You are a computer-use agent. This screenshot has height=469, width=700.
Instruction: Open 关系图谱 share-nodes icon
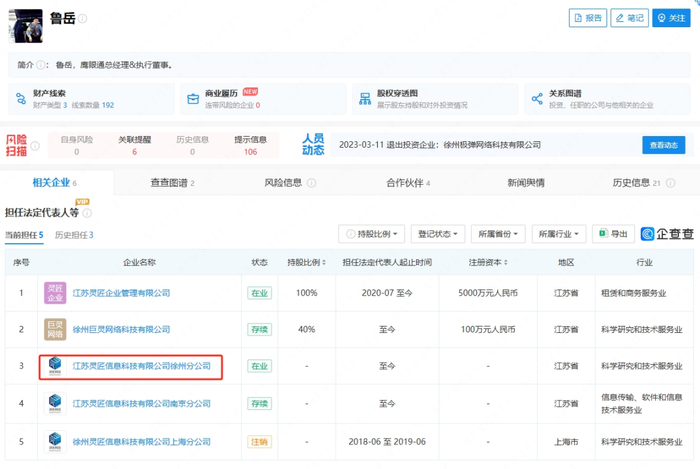pos(537,99)
